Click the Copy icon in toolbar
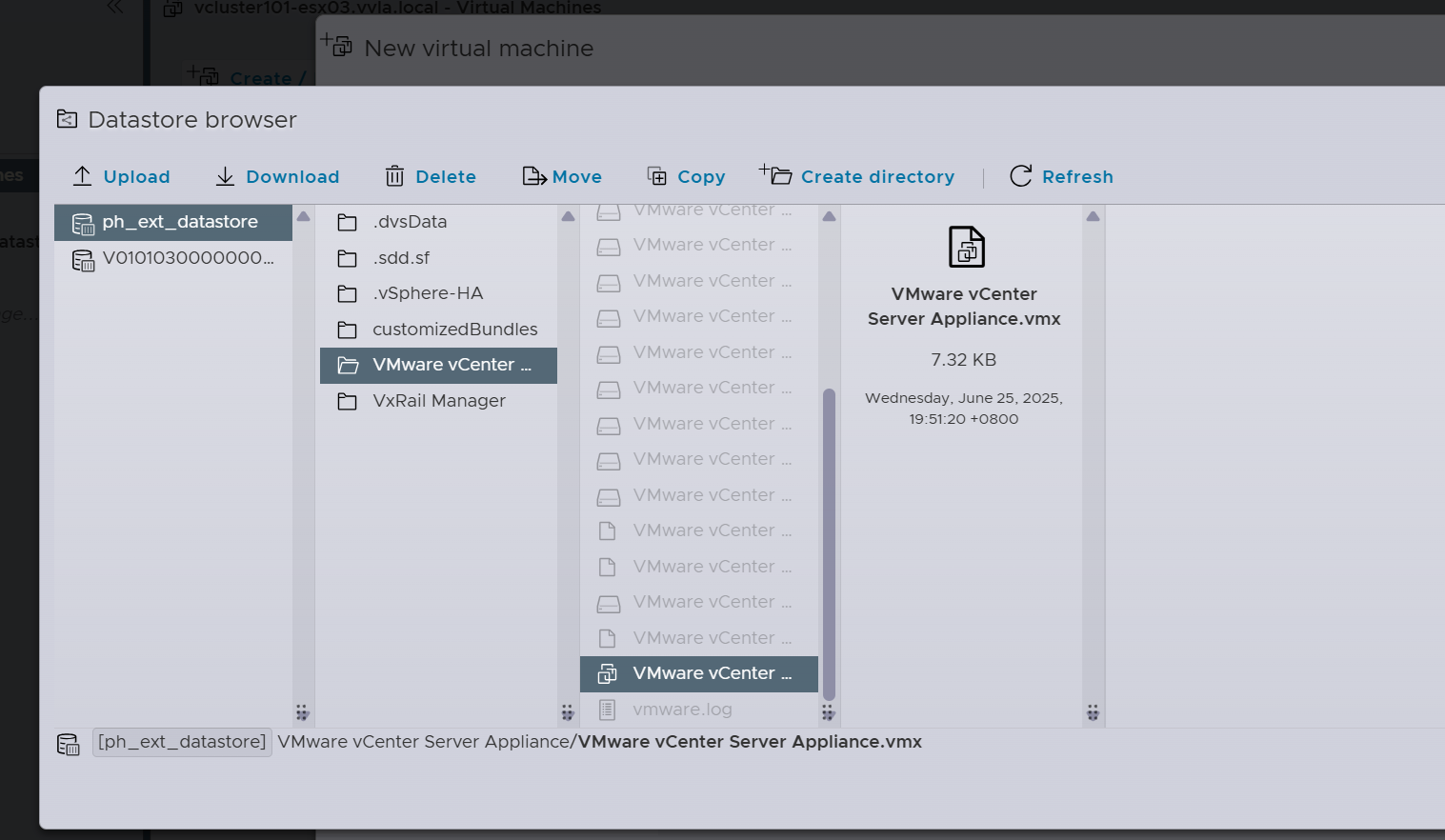 pyautogui.click(x=657, y=176)
